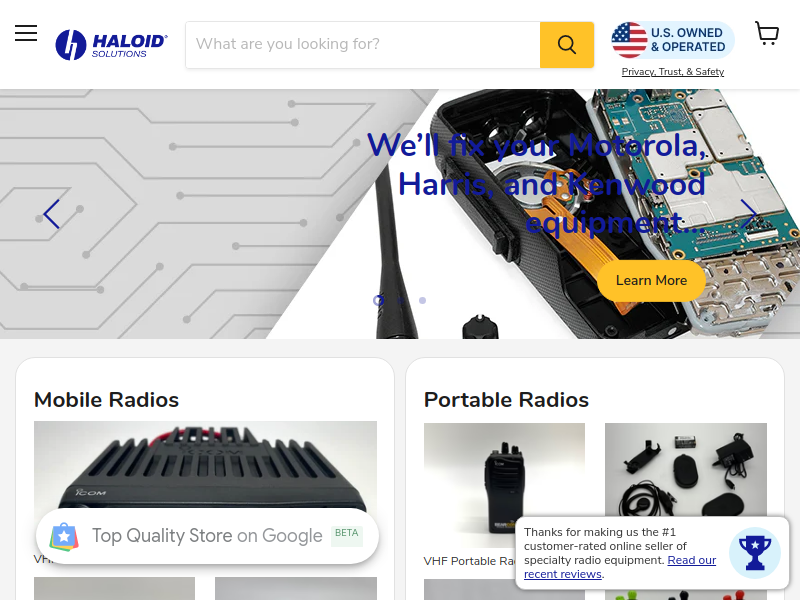
Task: Click the Learn More button
Action: click(x=652, y=281)
